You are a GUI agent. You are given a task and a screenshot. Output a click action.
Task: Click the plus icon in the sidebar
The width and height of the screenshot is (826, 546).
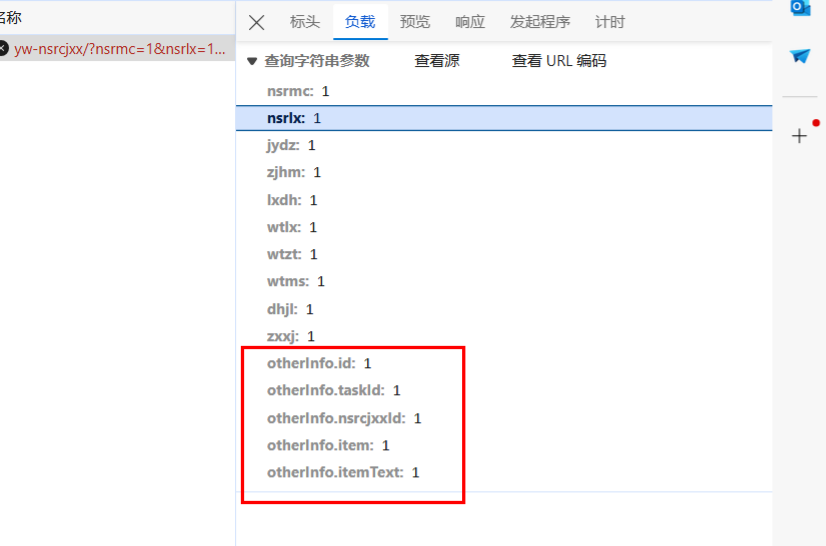[799, 136]
